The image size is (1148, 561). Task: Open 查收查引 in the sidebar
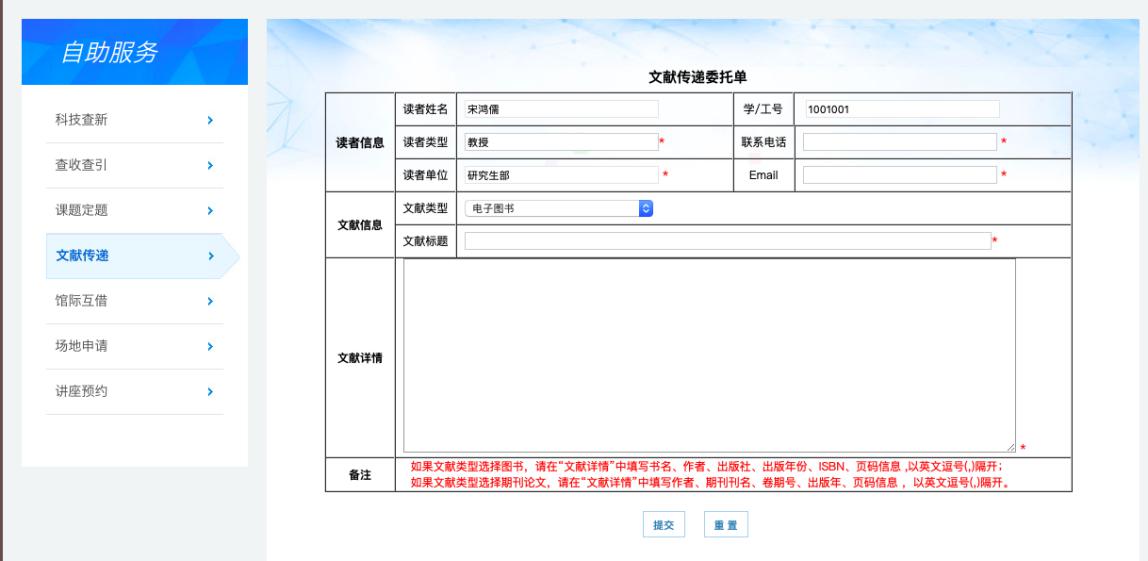[x=135, y=166]
